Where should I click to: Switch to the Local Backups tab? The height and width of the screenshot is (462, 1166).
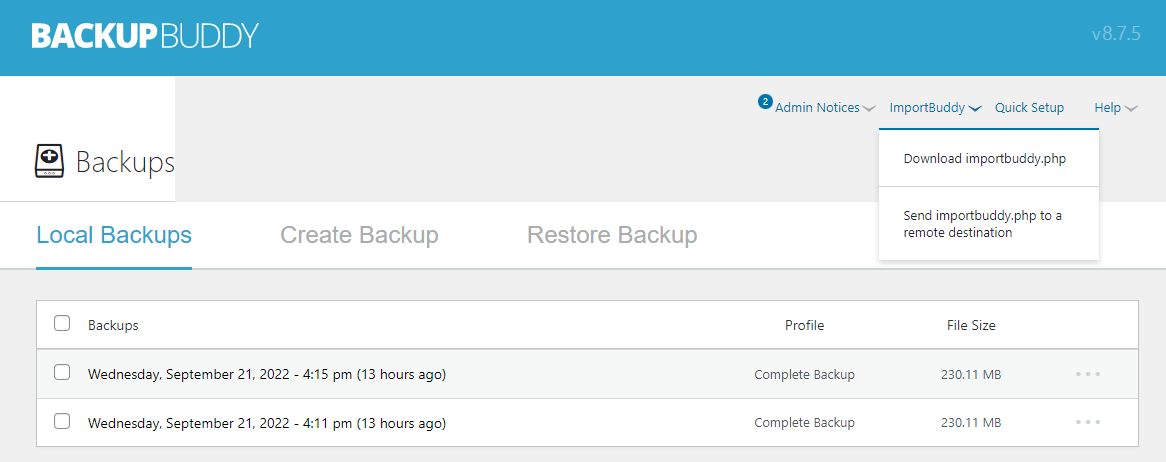coord(114,235)
